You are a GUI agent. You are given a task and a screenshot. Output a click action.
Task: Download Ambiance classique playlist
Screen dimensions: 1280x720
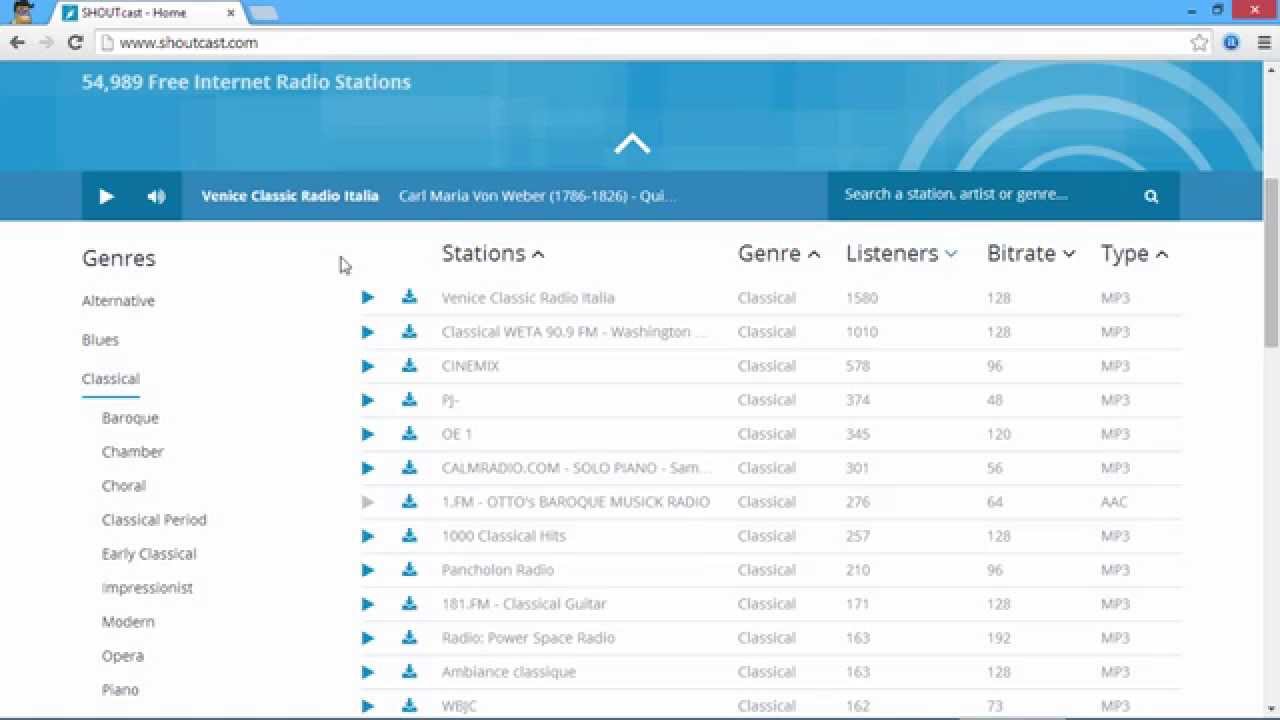[409, 671]
